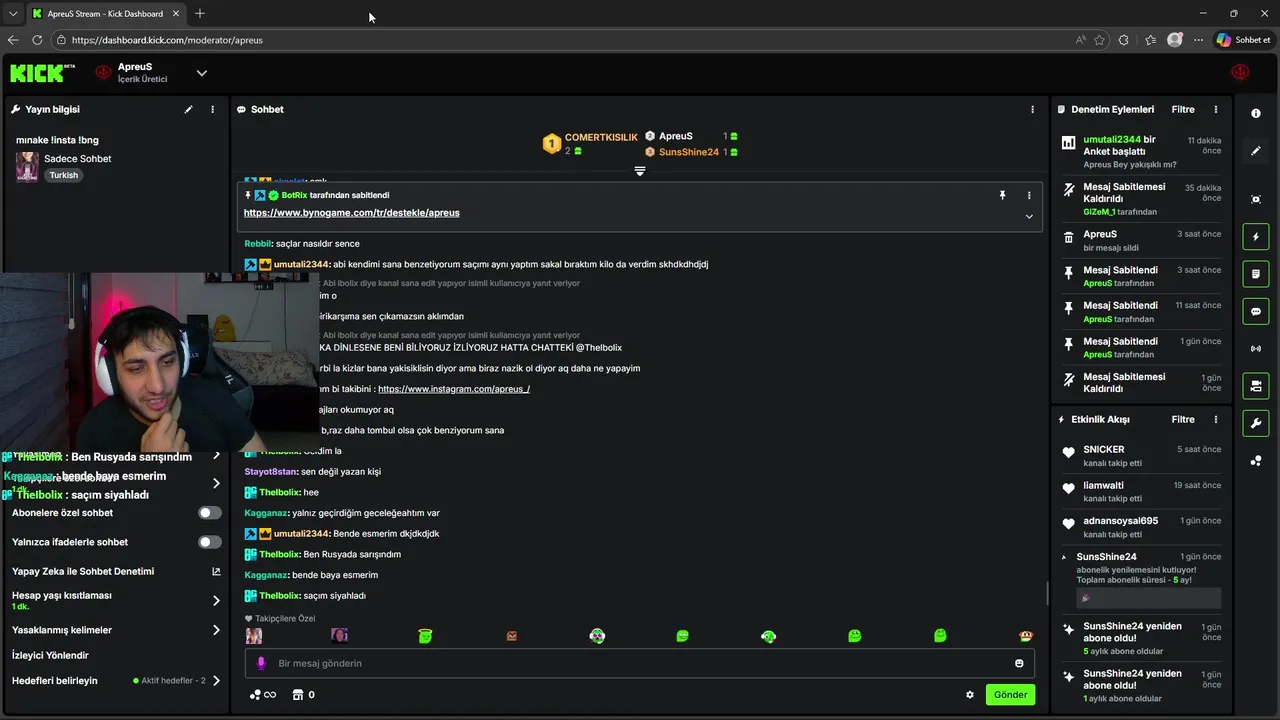Toggle Abonelere özel sohbet switch
The image size is (1280, 720).
click(x=209, y=513)
